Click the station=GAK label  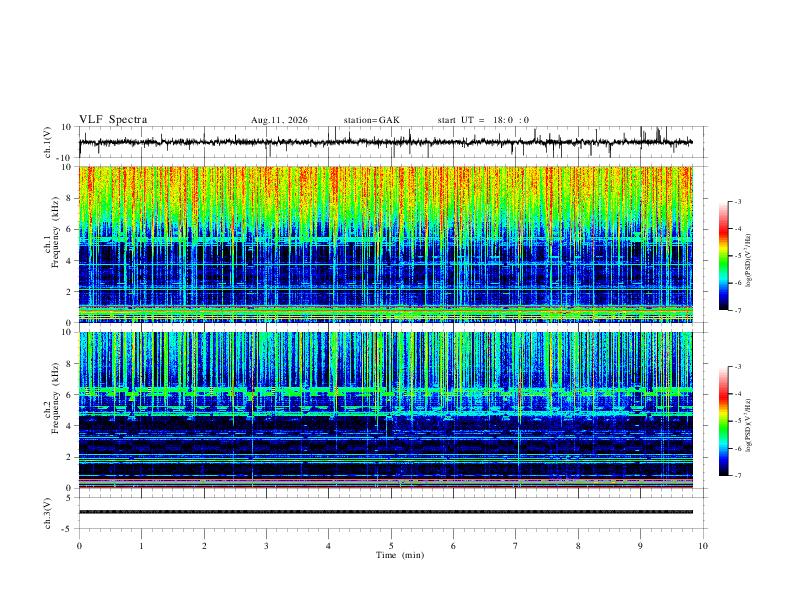click(x=371, y=120)
